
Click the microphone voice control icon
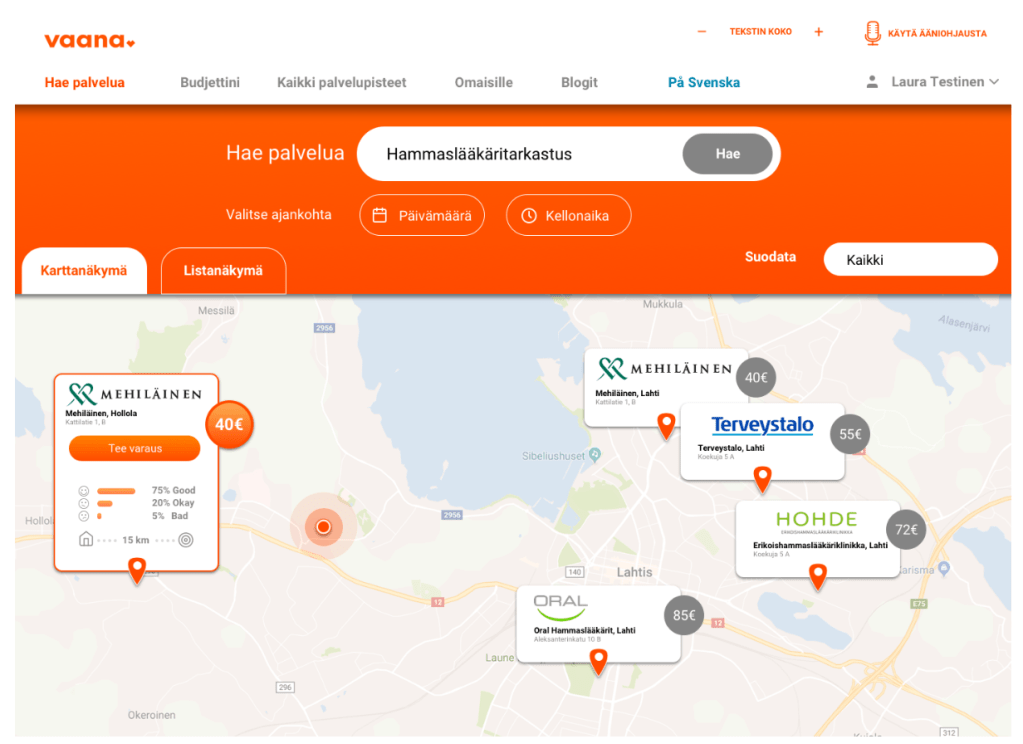[872, 33]
